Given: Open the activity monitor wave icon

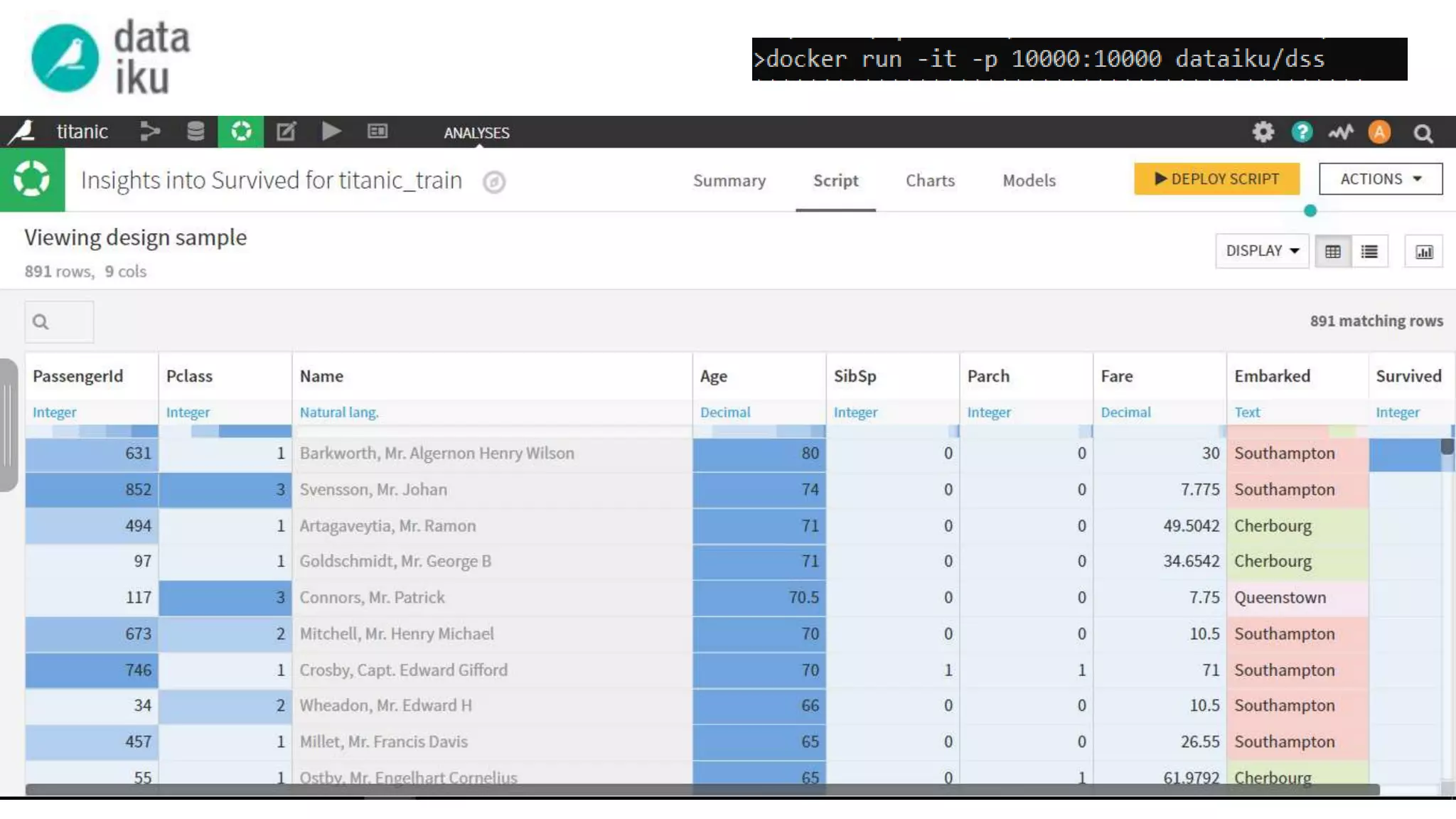Looking at the screenshot, I should [x=1340, y=132].
